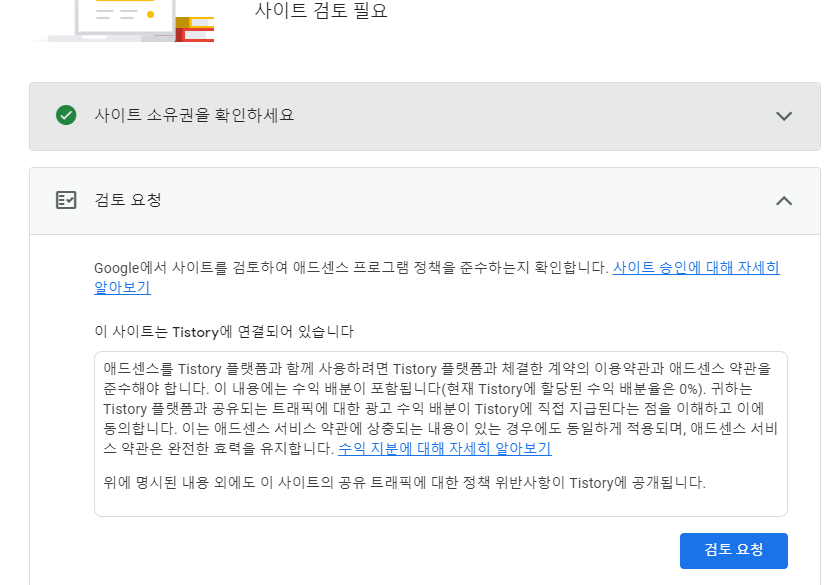Click the 사이트 검토 필요 page title
839x585 pixels.
pyautogui.click(x=320, y=10)
